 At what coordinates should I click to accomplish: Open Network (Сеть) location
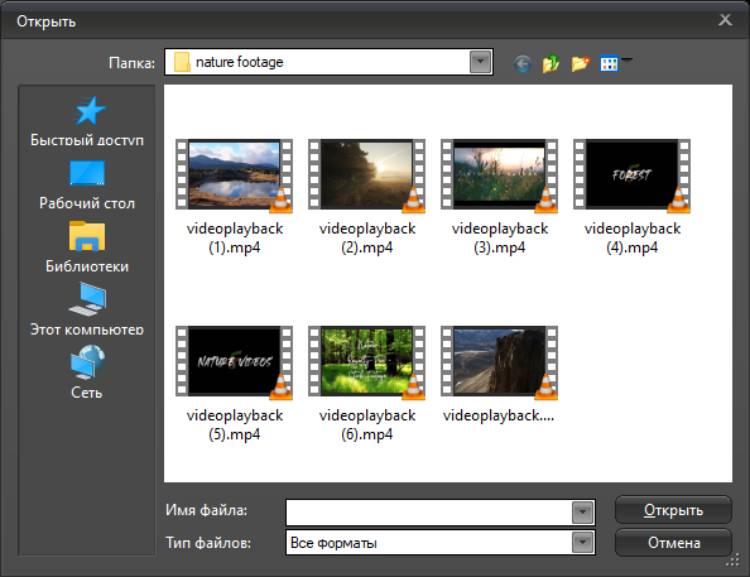pos(87,372)
